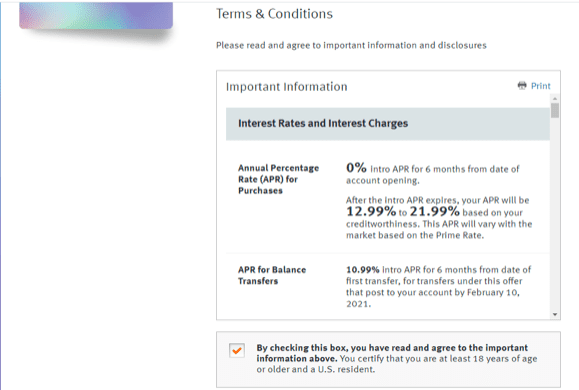Click the Terms & Conditions heading
This screenshot has height=390, width=579.
pos(274,14)
